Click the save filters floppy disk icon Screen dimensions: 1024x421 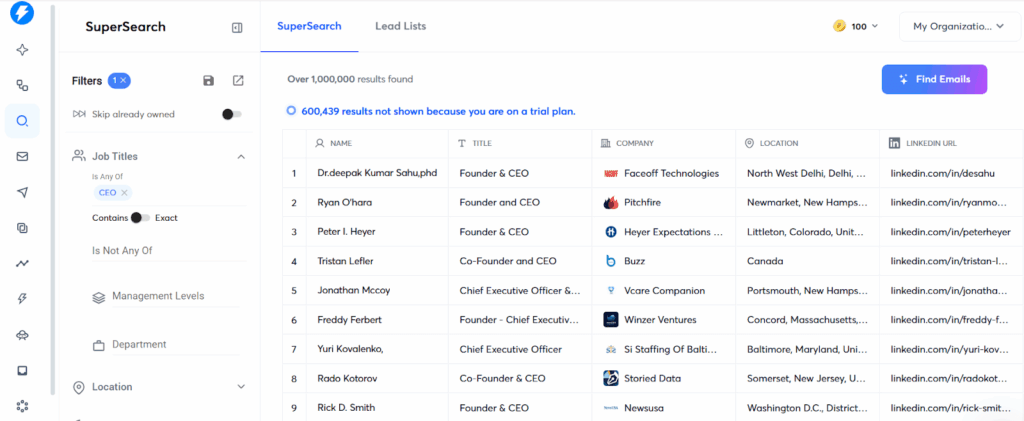pyautogui.click(x=208, y=81)
